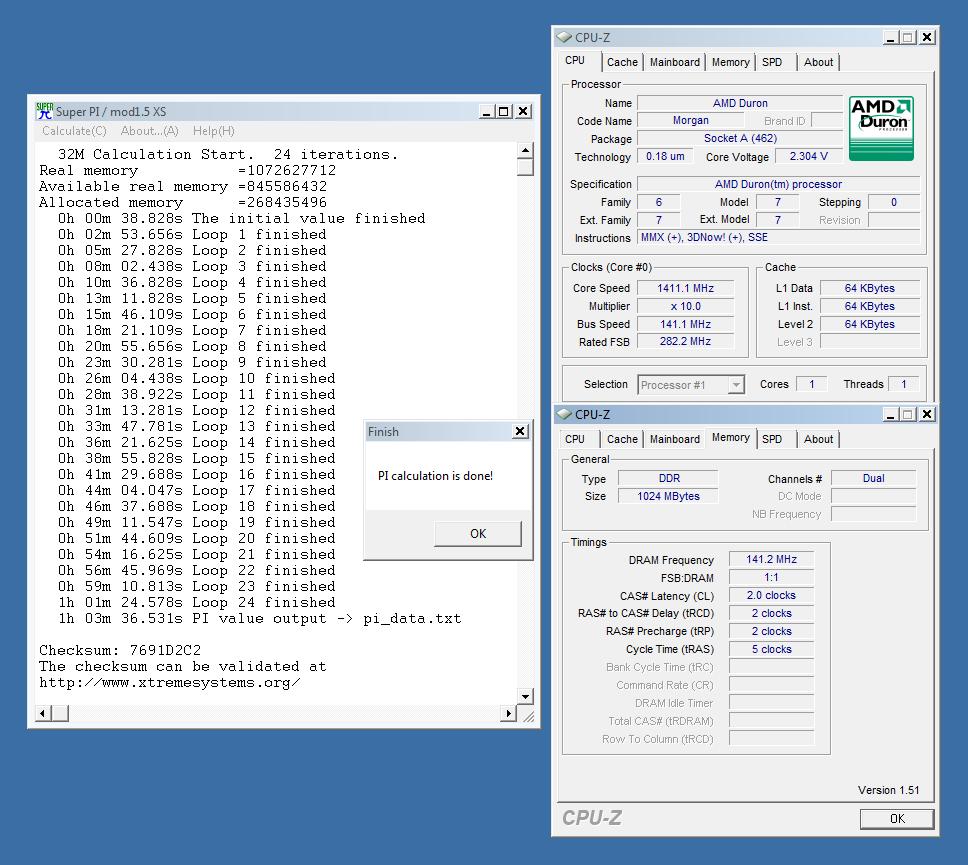Image resolution: width=968 pixels, height=865 pixels.
Task: Click the Super PI title bar icon
Action: click(44, 111)
